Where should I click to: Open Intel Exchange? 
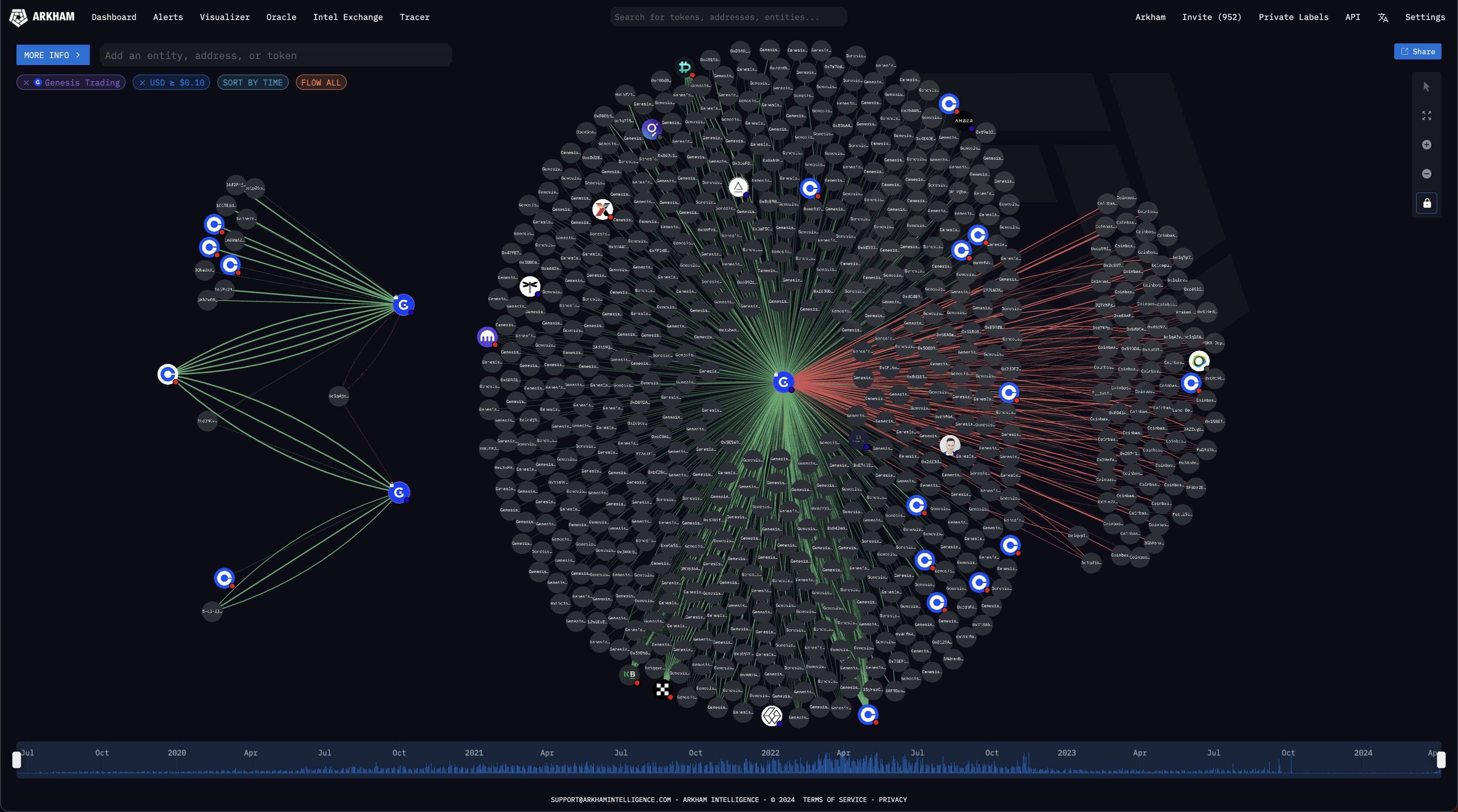pyautogui.click(x=348, y=17)
